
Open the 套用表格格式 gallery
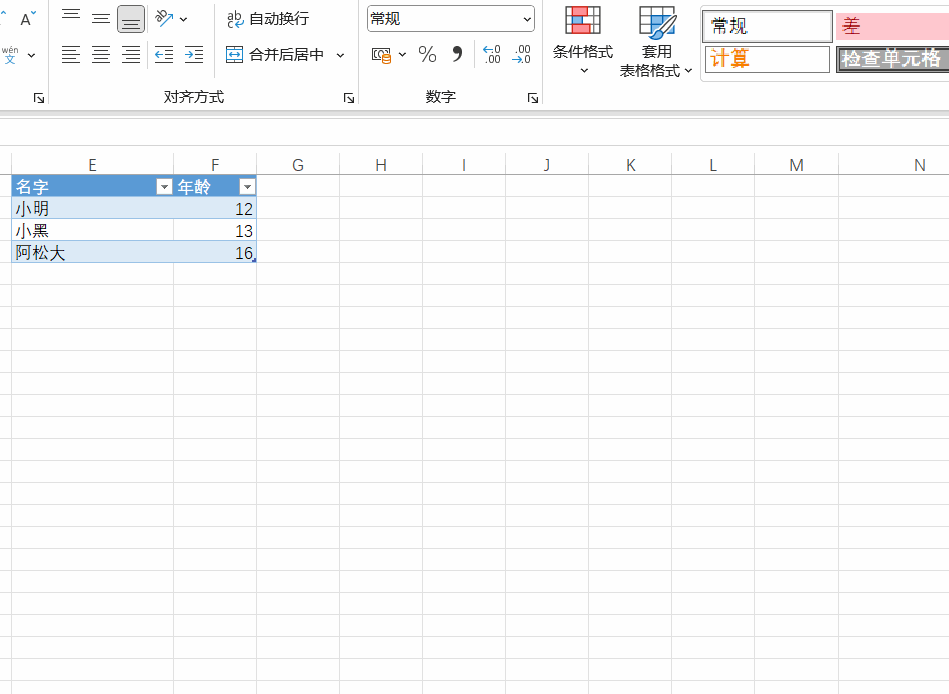[656, 42]
